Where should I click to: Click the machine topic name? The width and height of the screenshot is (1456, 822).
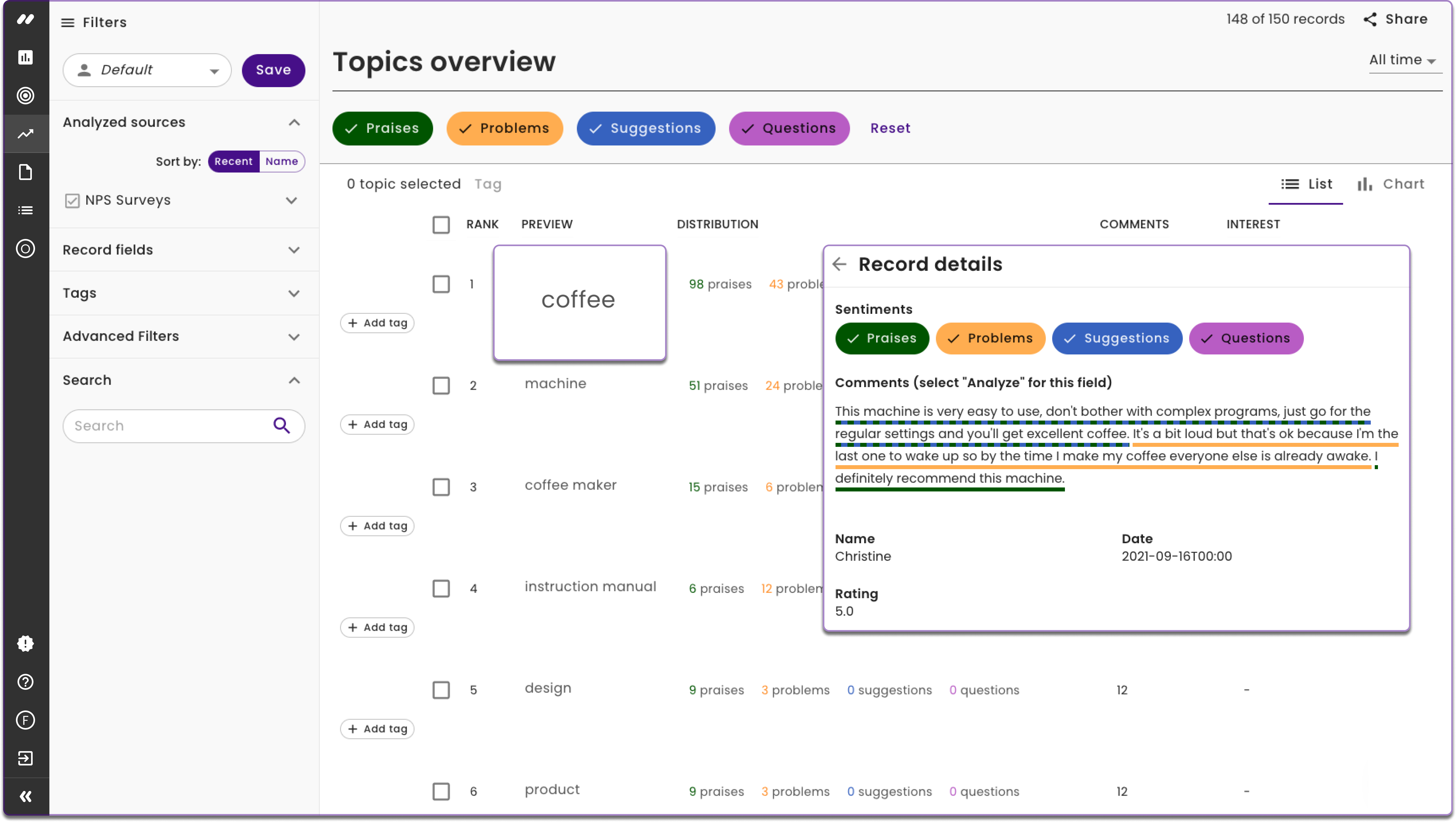coord(555,384)
